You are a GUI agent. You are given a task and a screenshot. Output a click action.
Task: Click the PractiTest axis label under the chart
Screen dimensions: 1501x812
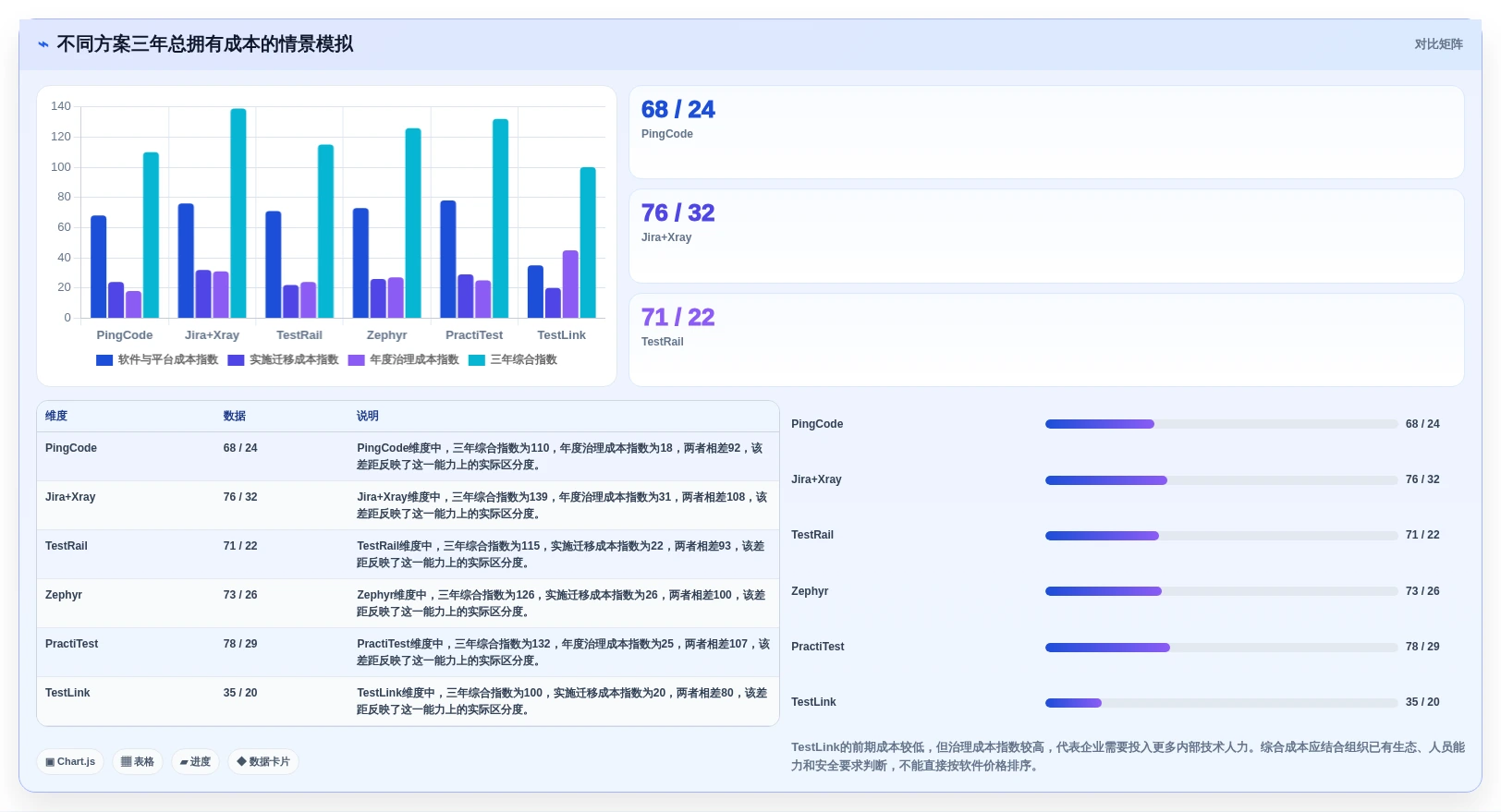(x=474, y=335)
